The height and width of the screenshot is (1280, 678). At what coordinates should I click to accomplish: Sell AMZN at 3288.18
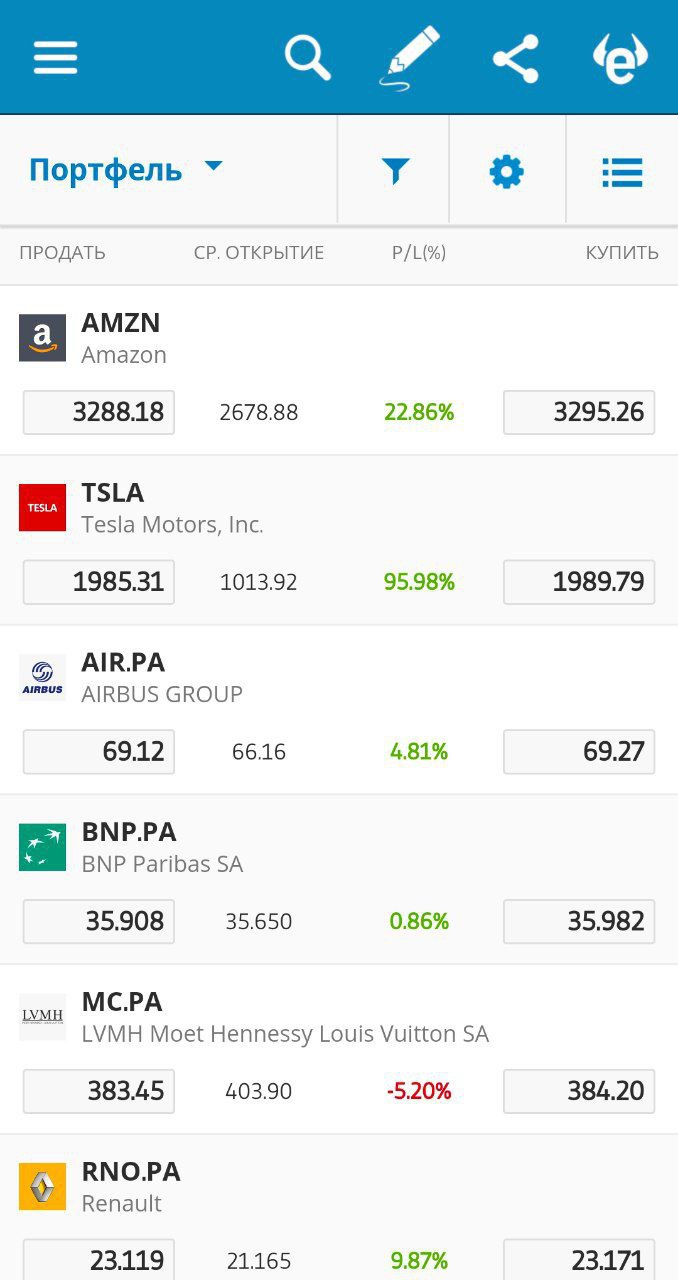[99, 412]
